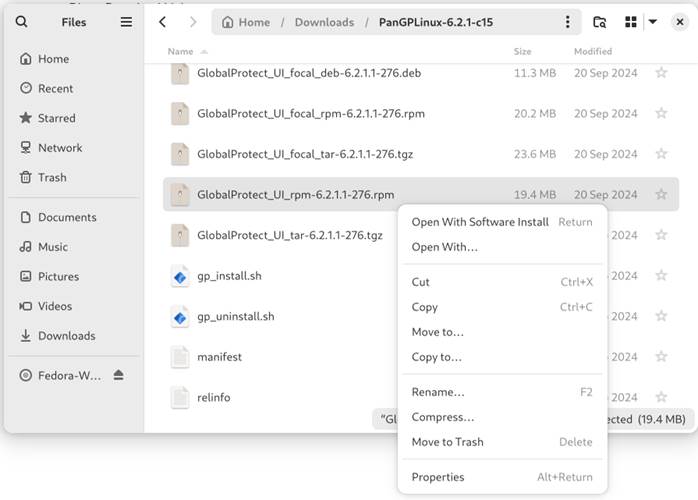Select GlobalProtect_UI_focal_deb-6.2.1.1-276.deb file icon

[x=180, y=73]
